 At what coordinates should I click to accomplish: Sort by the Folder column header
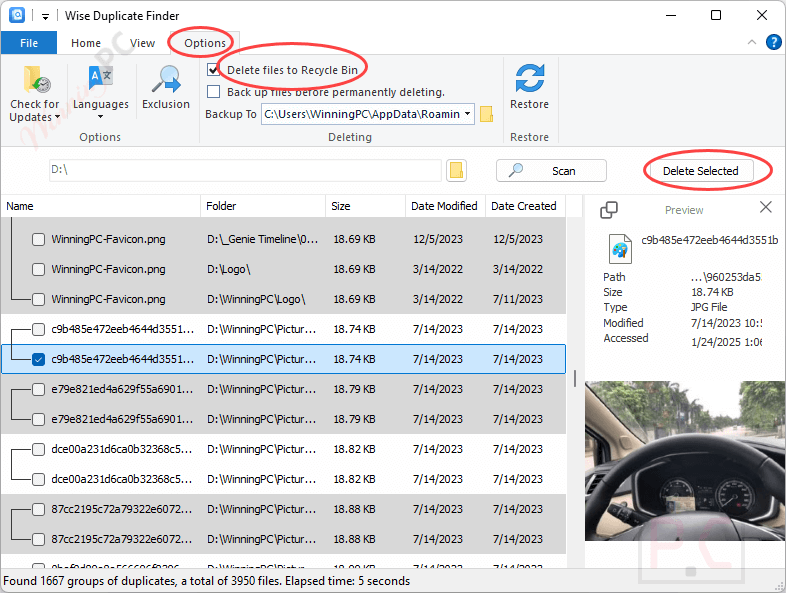pyautogui.click(x=263, y=206)
